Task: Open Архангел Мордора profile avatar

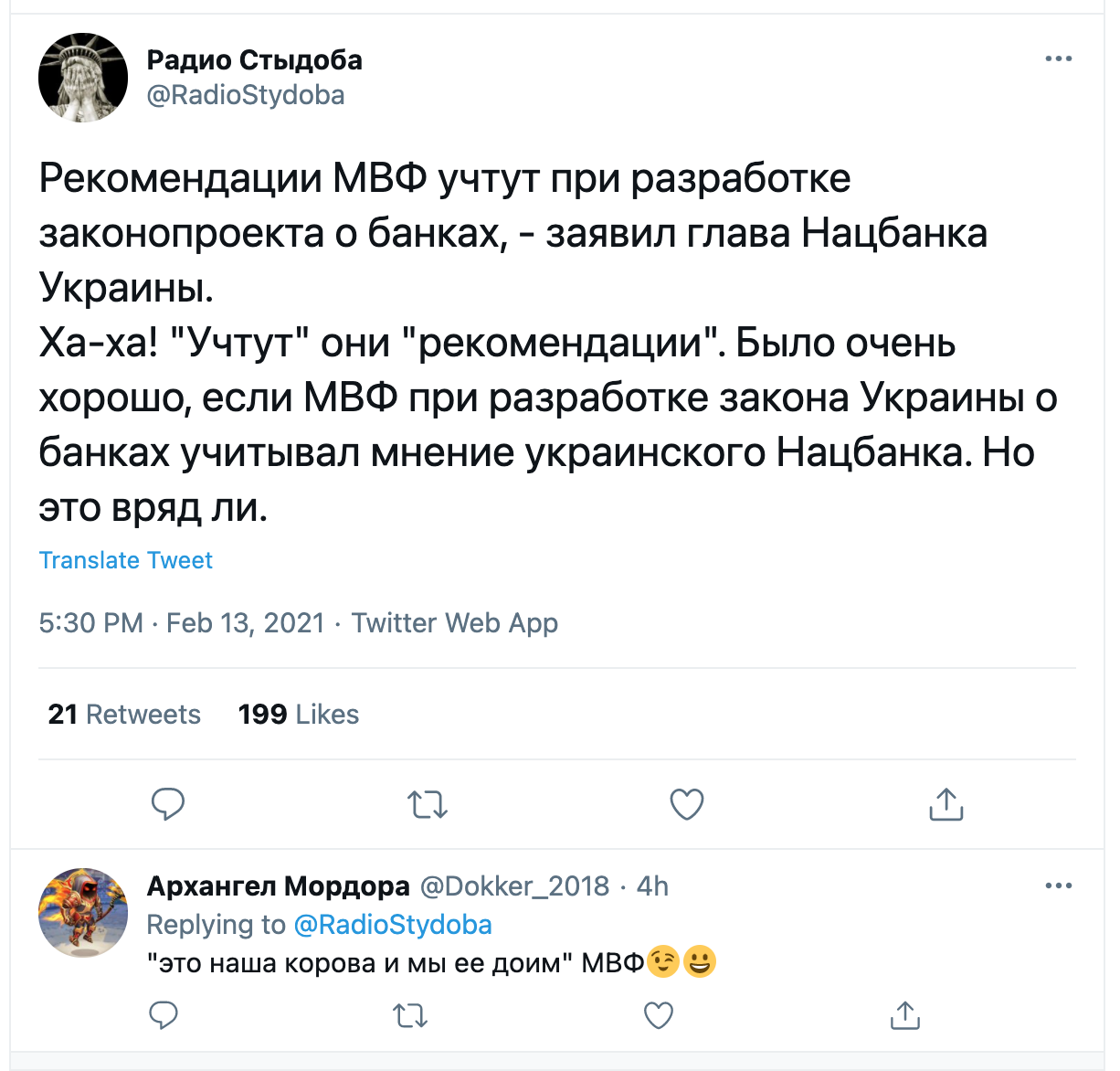Action: (83, 913)
